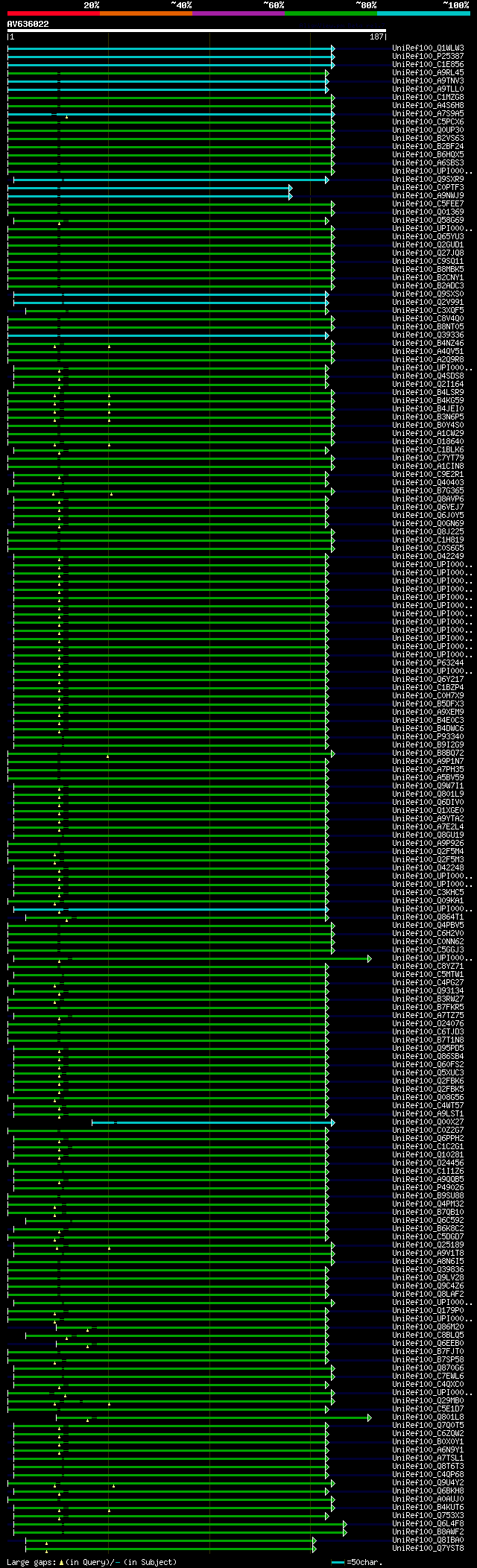Select the UniRef100_Q9U4Y2 label
This screenshot has height=1568, width=477.
point(429,1483)
